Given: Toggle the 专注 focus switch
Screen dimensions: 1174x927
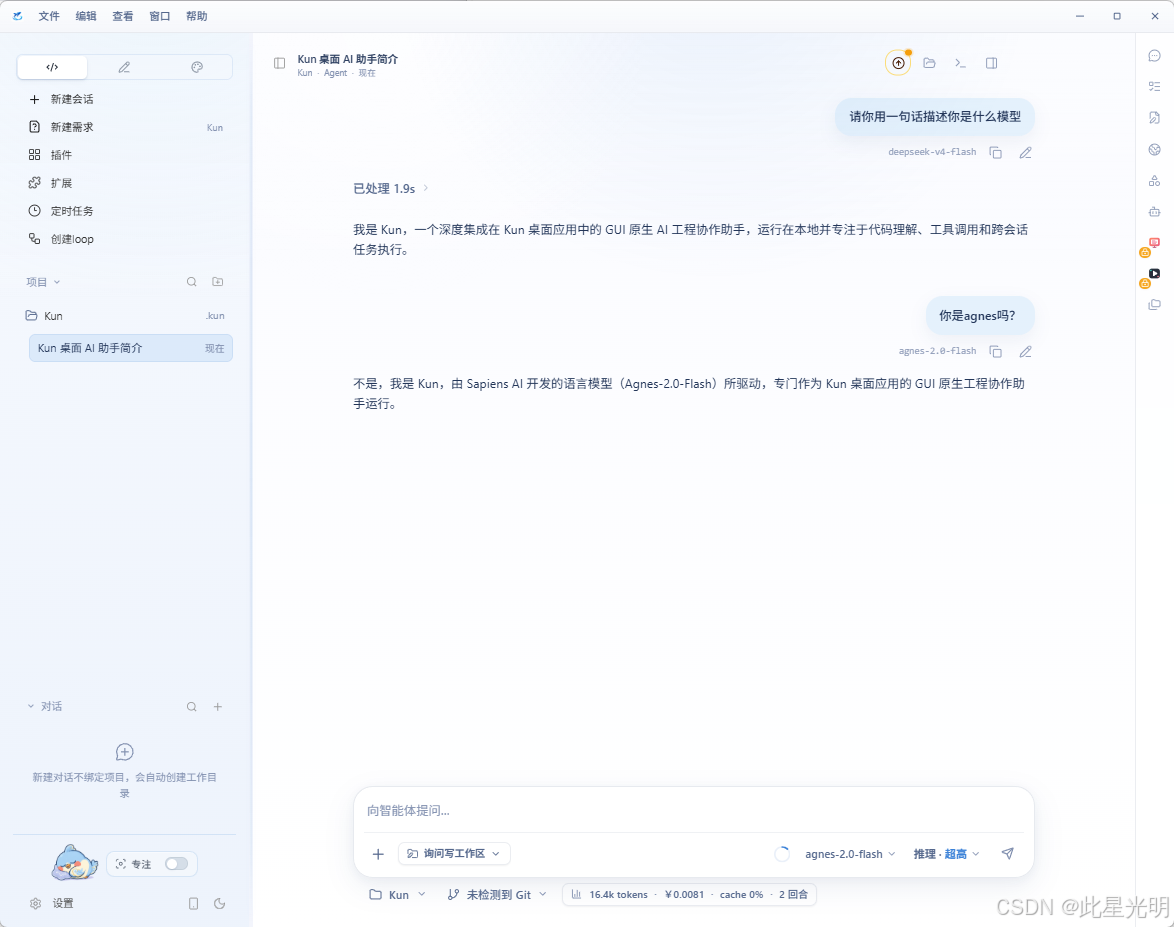Looking at the screenshot, I should click(x=177, y=864).
